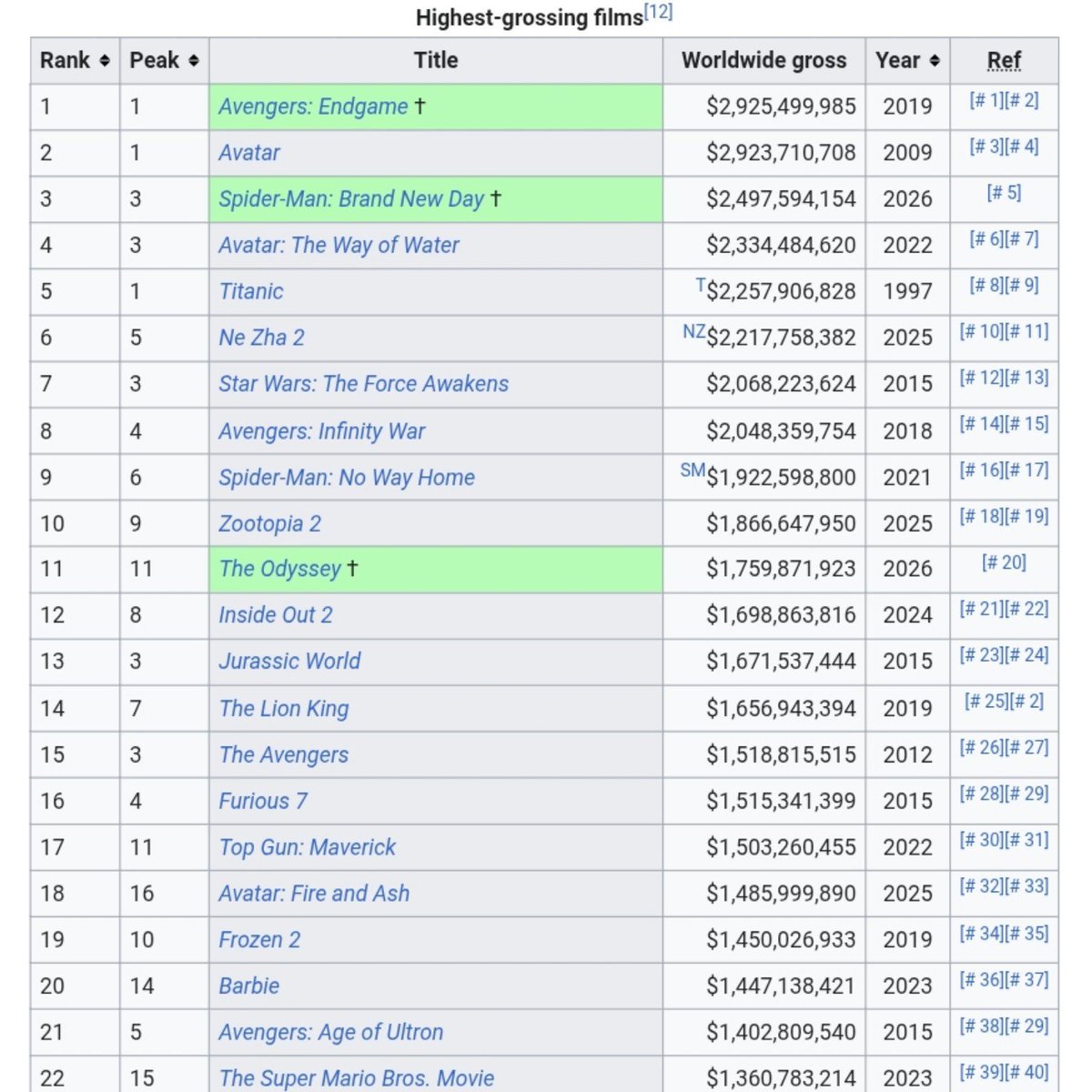Open reference [# 35] for Frozen 2

pyautogui.click(x=1026, y=935)
